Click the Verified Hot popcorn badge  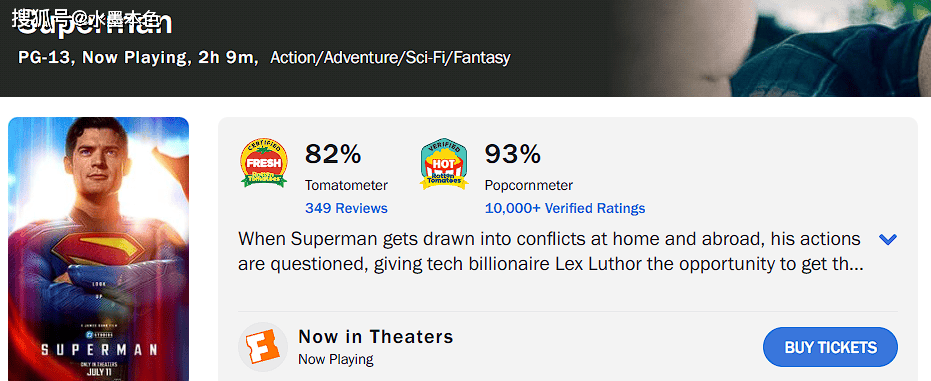coord(444,164)
